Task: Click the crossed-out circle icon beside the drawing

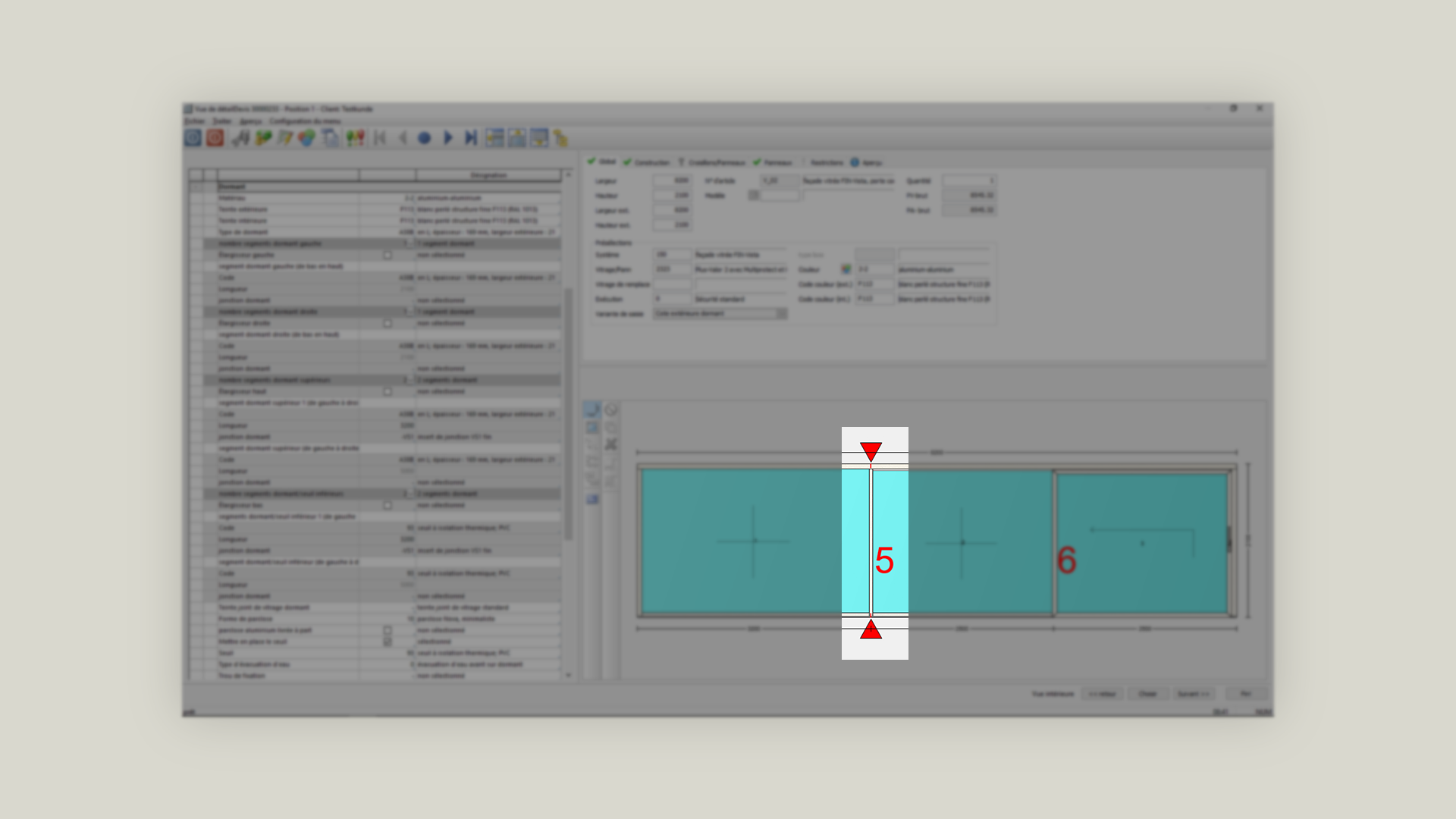Action: pyautogui.click(x=611, y=410)
